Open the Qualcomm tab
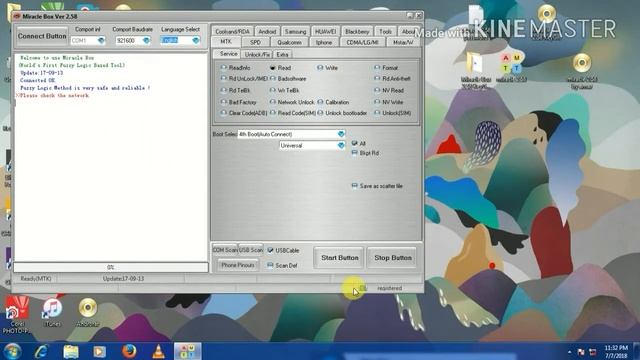640x360 pixels. [x=289, y=42]
